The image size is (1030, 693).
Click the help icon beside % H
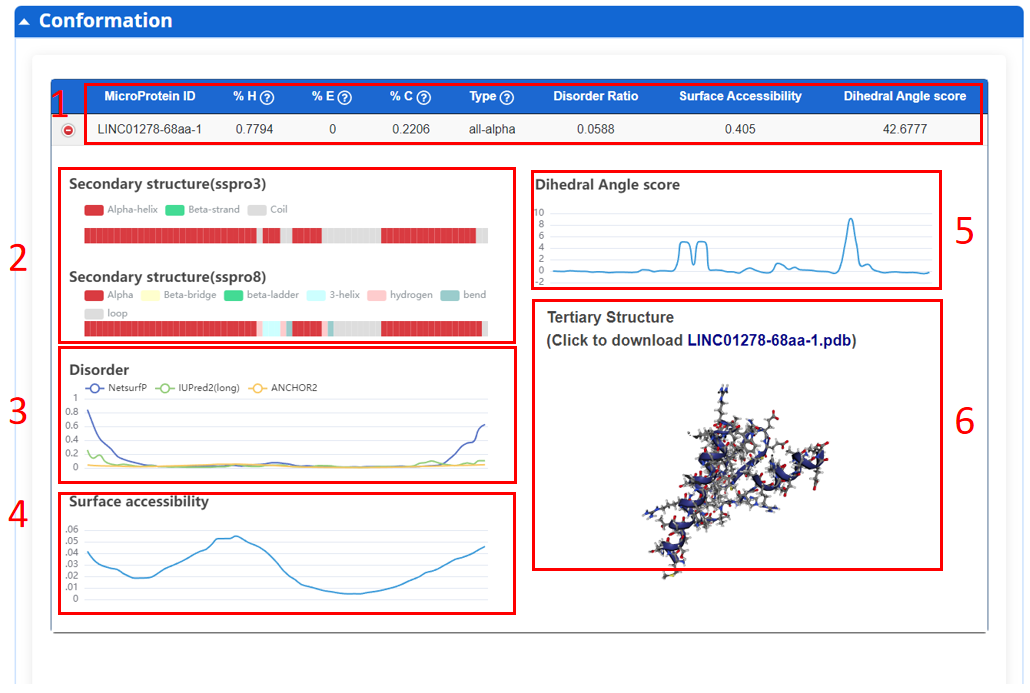267,98
